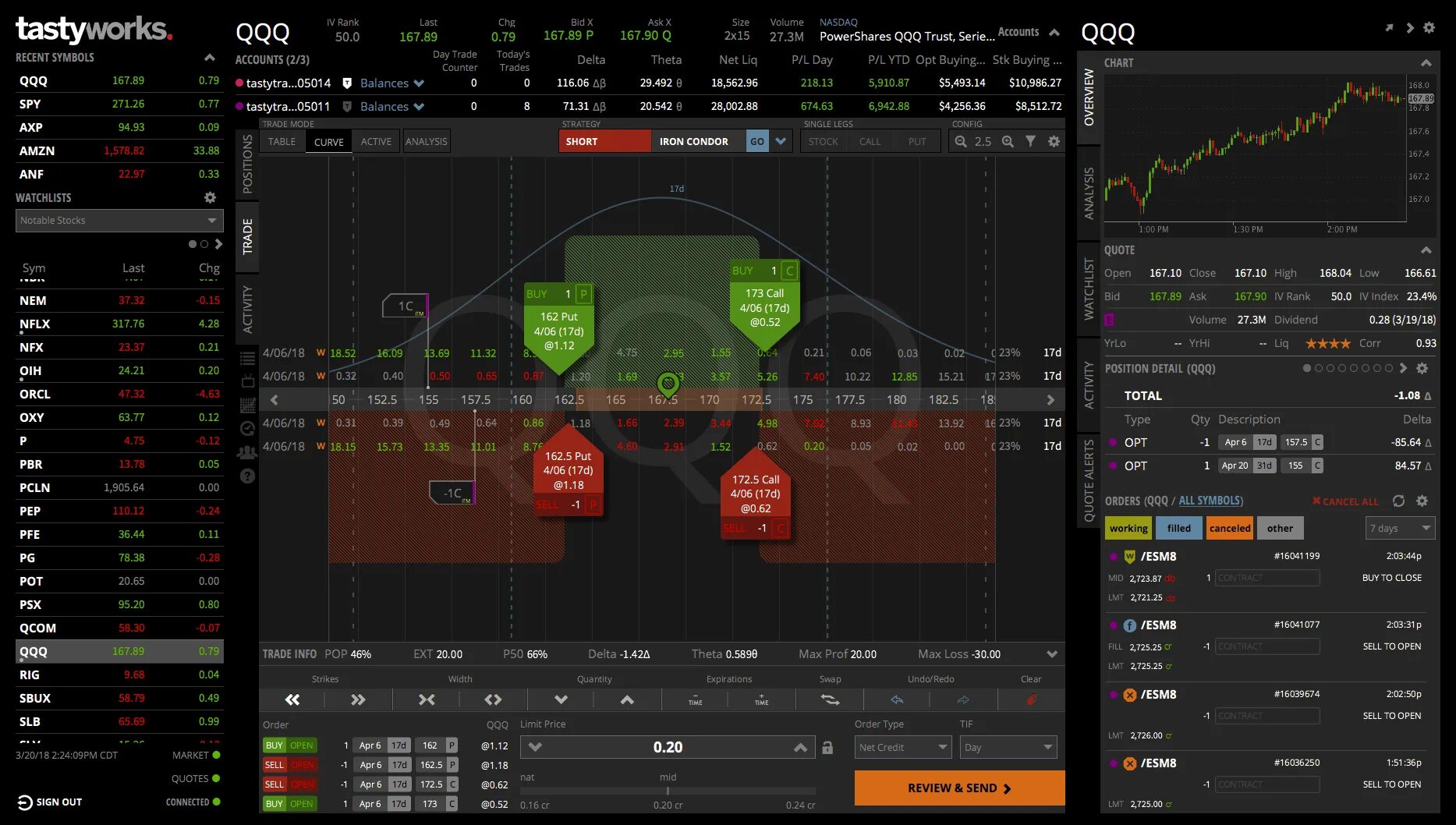Open strategy selection dropdown arrow
The width and height of the screenshot is (1456, 825).
(x=781, y=141)
